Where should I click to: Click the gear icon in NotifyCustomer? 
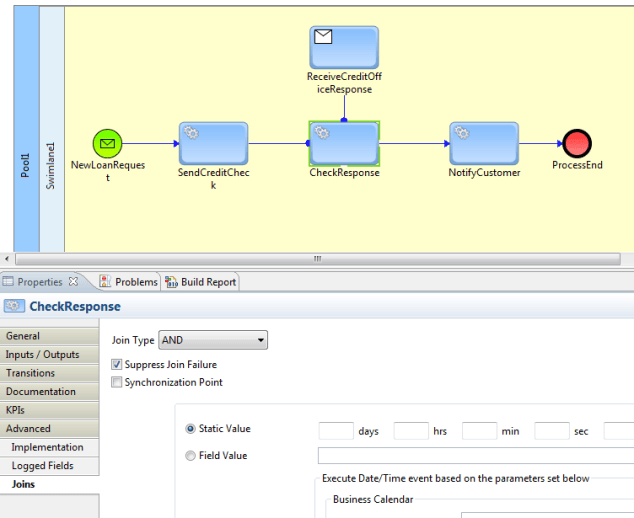(x=462, y=133)
